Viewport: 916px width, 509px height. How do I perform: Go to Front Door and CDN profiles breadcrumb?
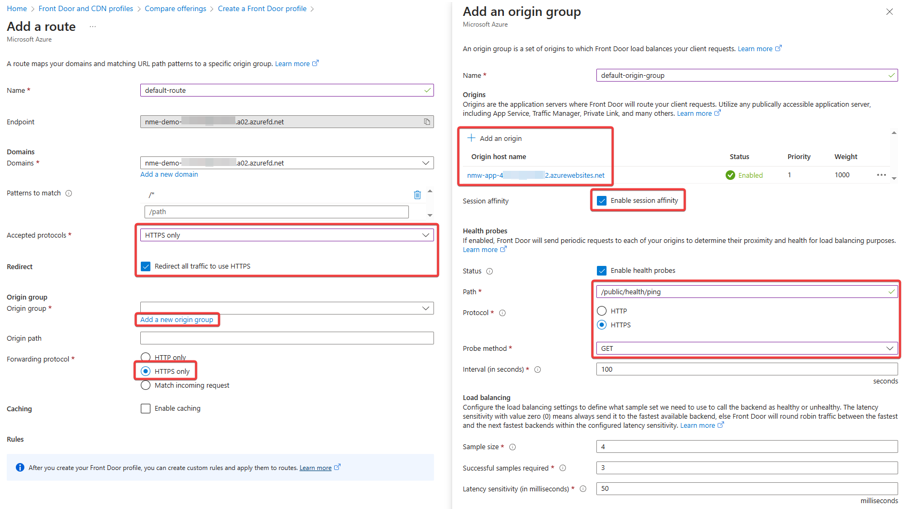[85, 9]
